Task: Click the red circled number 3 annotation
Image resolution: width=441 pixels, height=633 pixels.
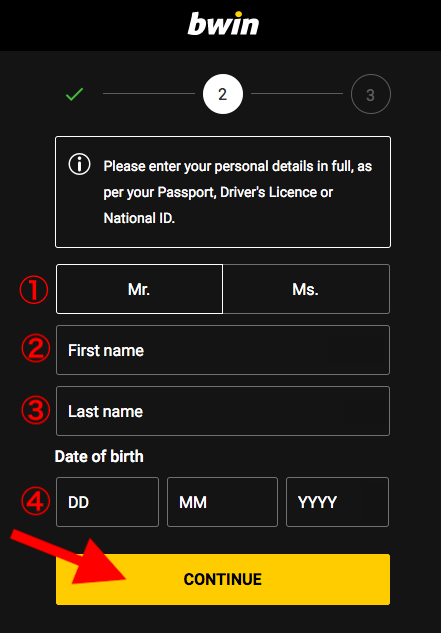Action: [x=36, y=410]
